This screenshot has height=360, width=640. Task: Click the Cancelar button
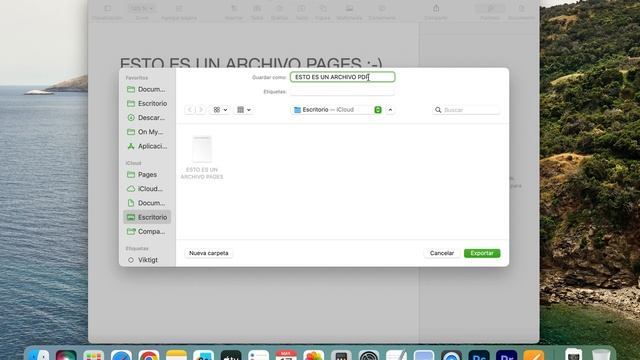(442, 253)
